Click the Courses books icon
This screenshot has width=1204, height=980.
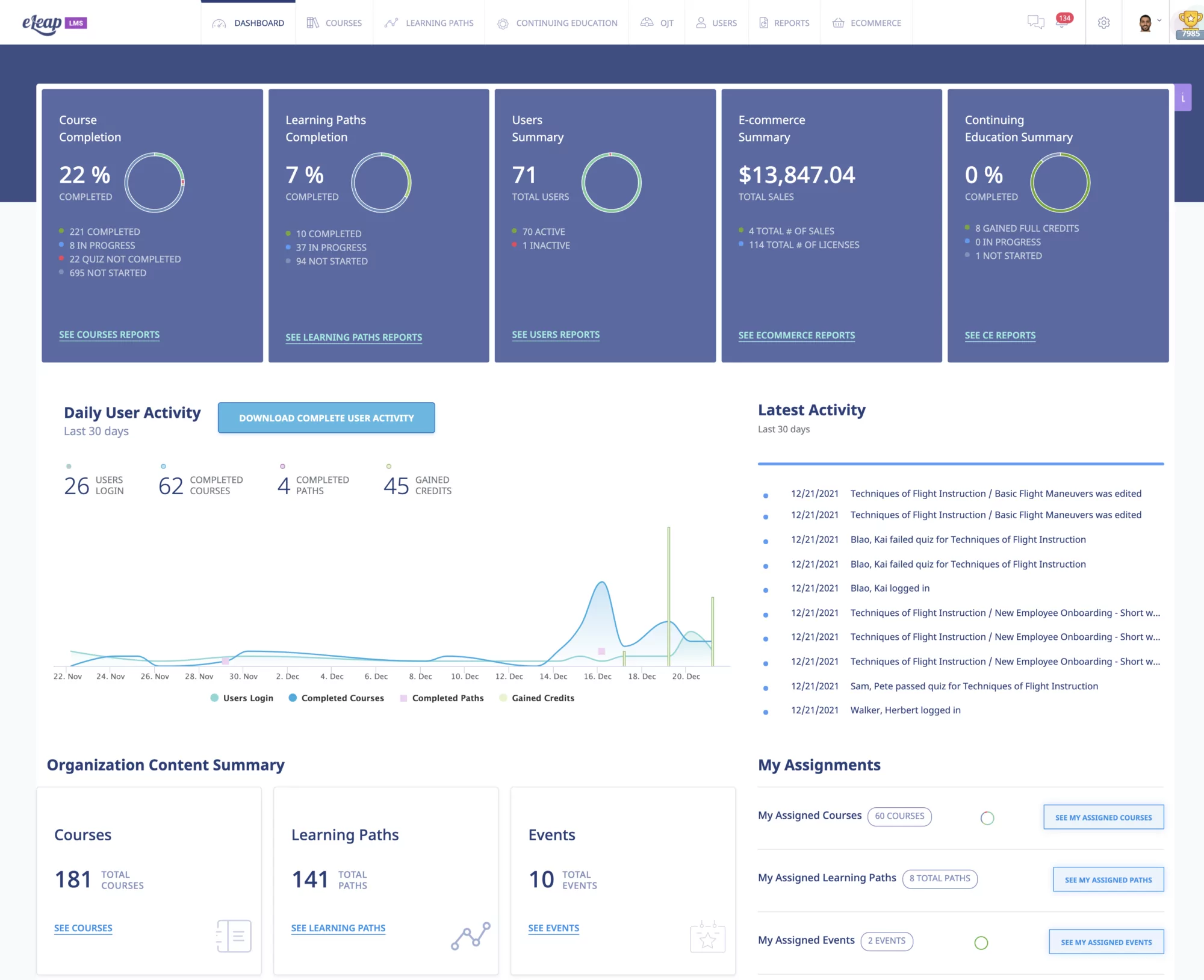point(312,23)
